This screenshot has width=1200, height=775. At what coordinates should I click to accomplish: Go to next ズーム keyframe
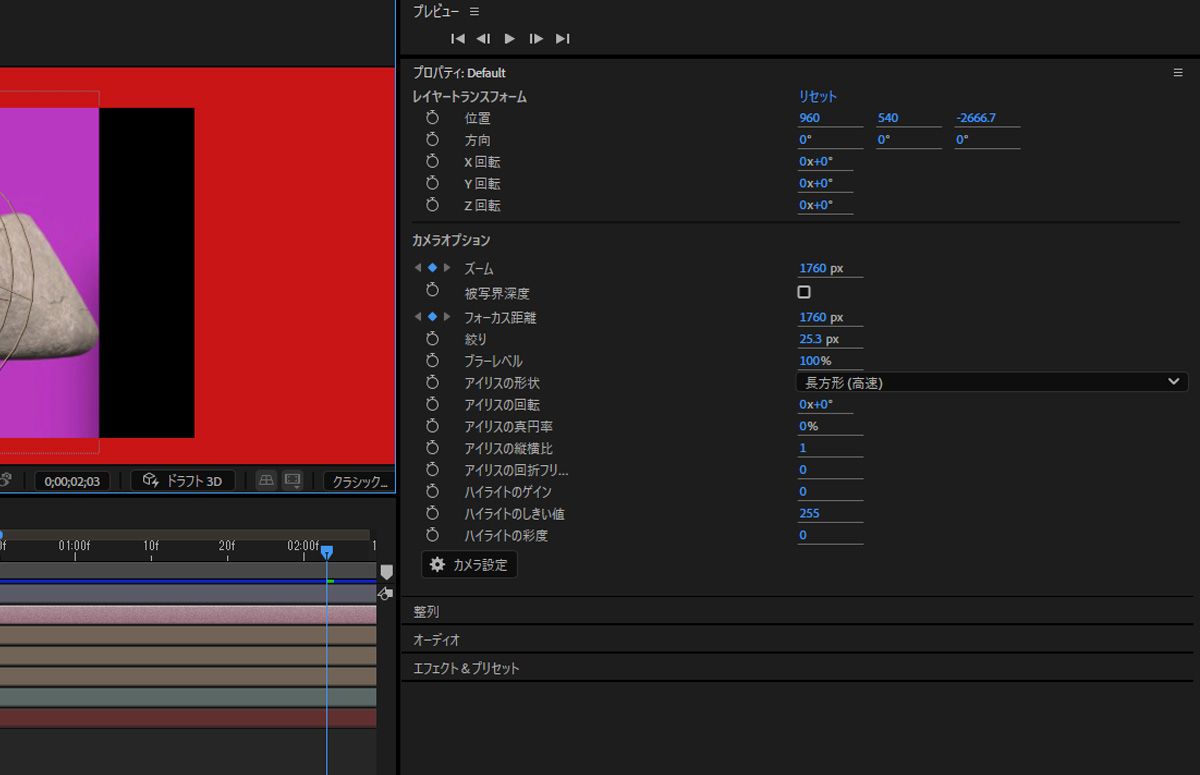[447, 268]
